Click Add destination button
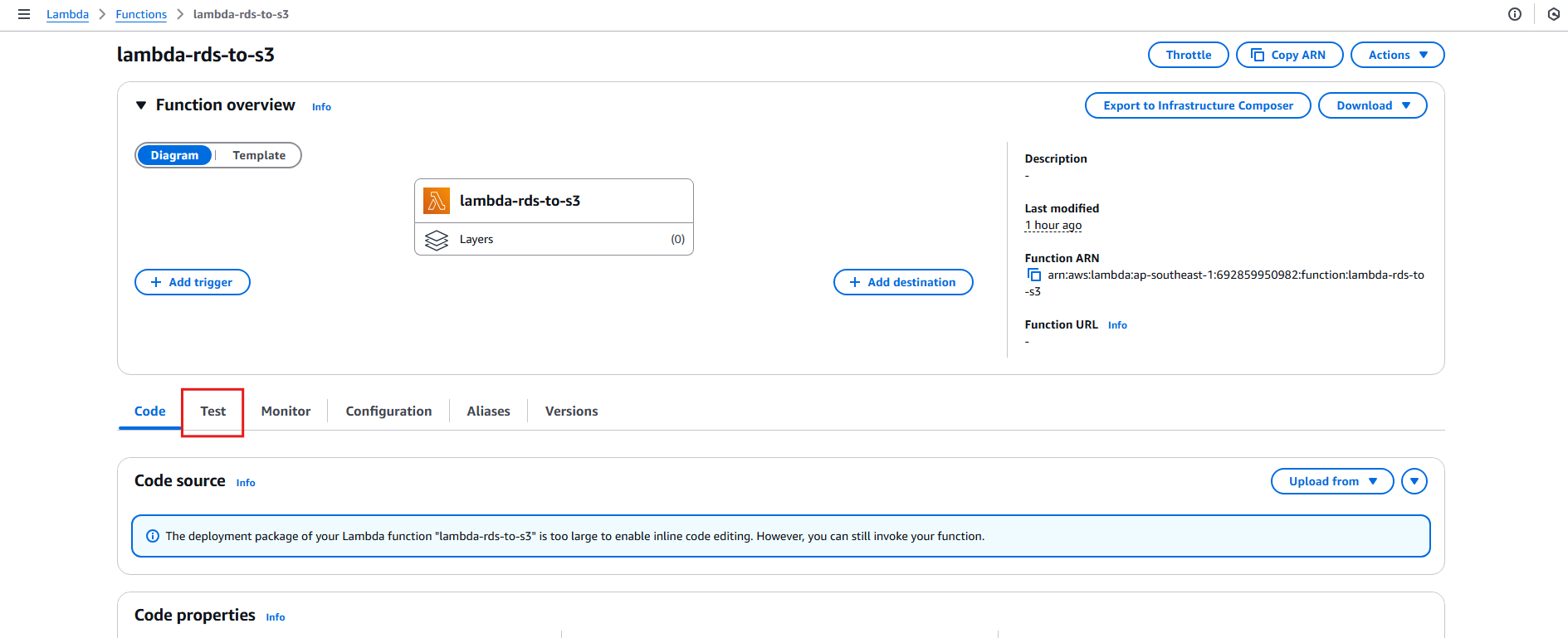Image resolution: width=1568 pixels, height=638 pixels. coord(903,282)
